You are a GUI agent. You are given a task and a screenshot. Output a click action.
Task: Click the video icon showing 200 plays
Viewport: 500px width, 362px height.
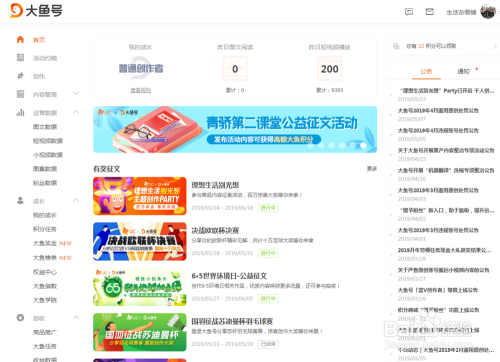330,68
